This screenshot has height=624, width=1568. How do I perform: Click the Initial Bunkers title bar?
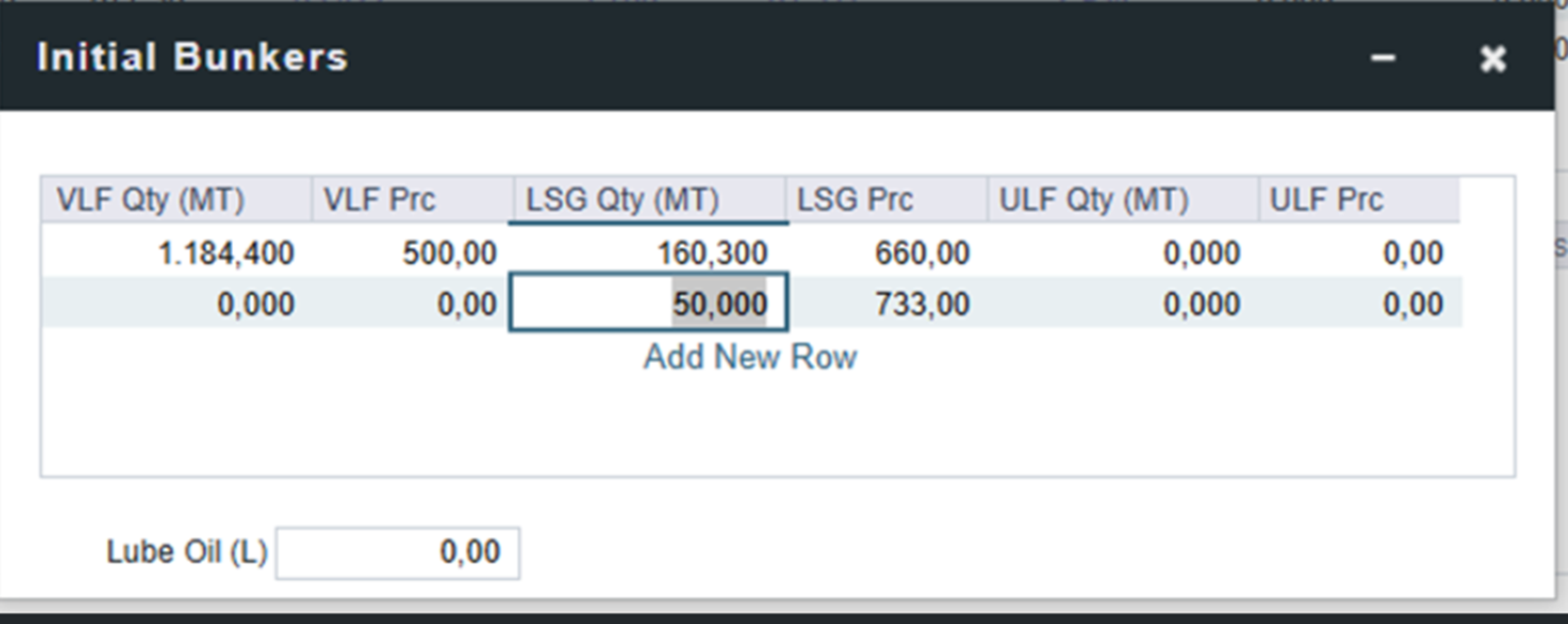click(693, 57)
